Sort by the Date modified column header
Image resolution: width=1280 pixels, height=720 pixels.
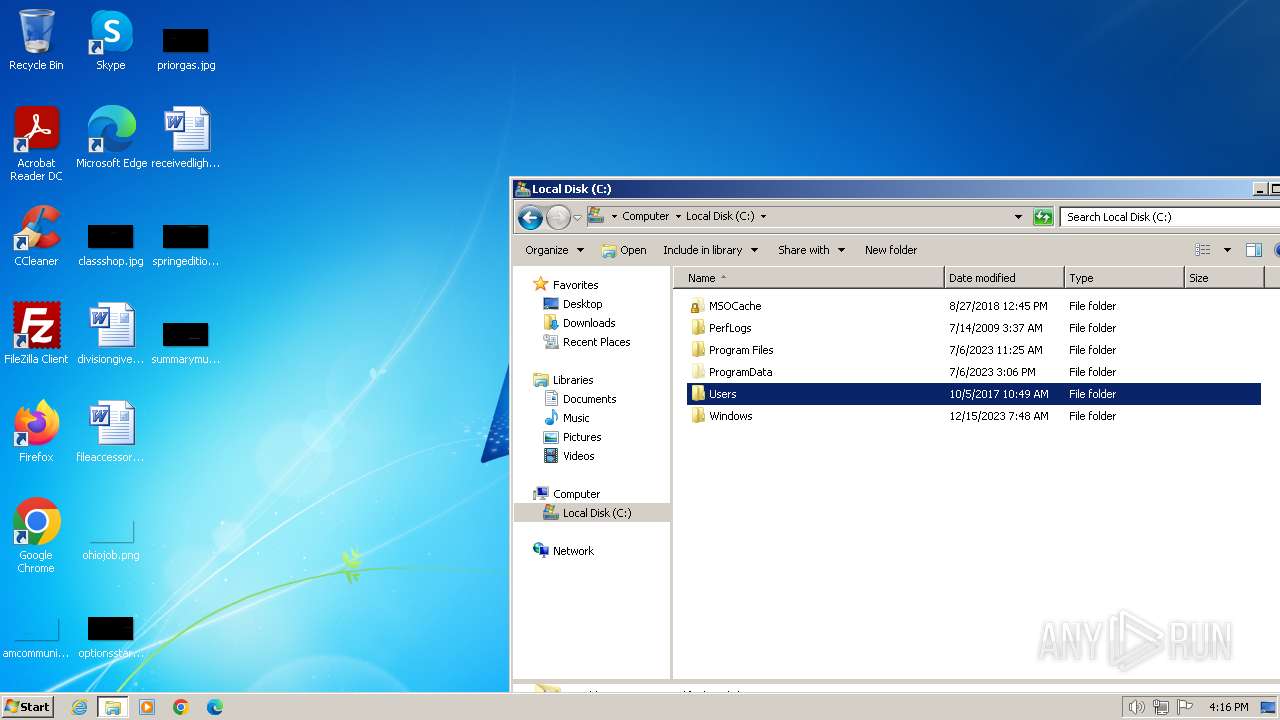tap(1004, 278)
